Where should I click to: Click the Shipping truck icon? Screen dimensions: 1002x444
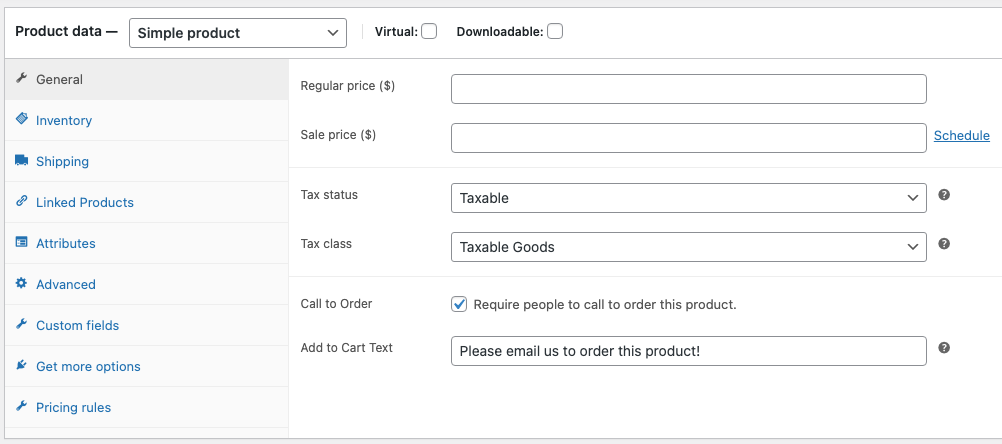tap(22, 160)
